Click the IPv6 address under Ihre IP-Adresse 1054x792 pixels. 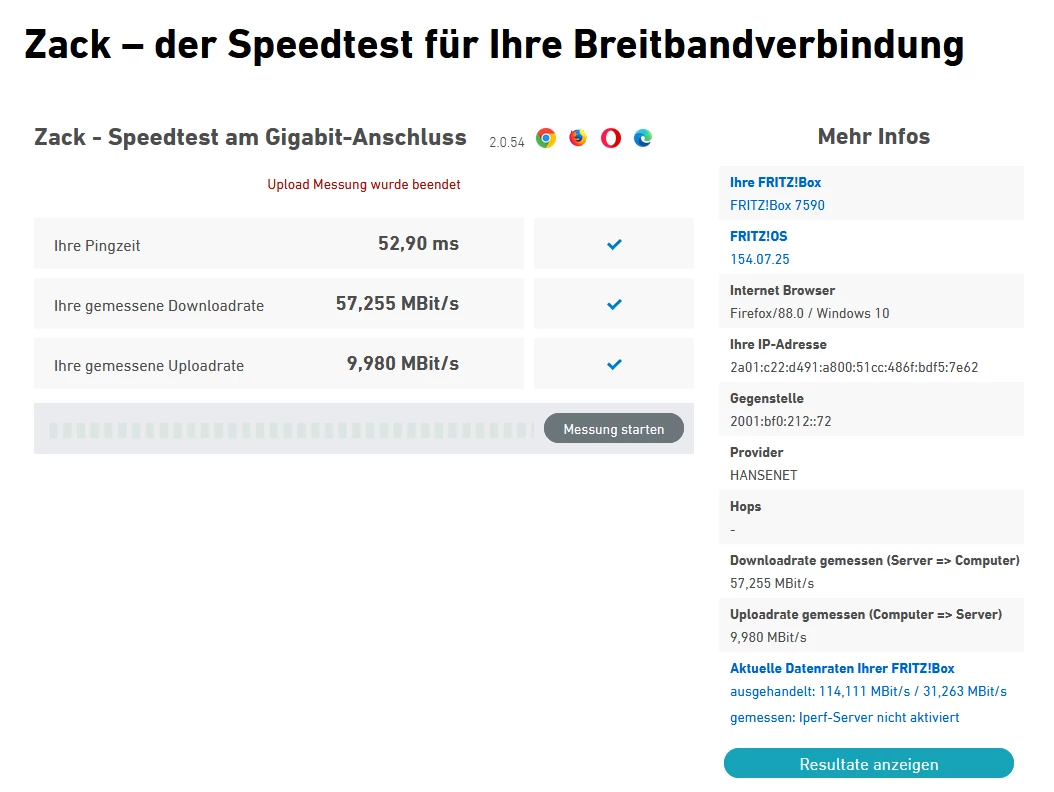click(x=854, y=367)
